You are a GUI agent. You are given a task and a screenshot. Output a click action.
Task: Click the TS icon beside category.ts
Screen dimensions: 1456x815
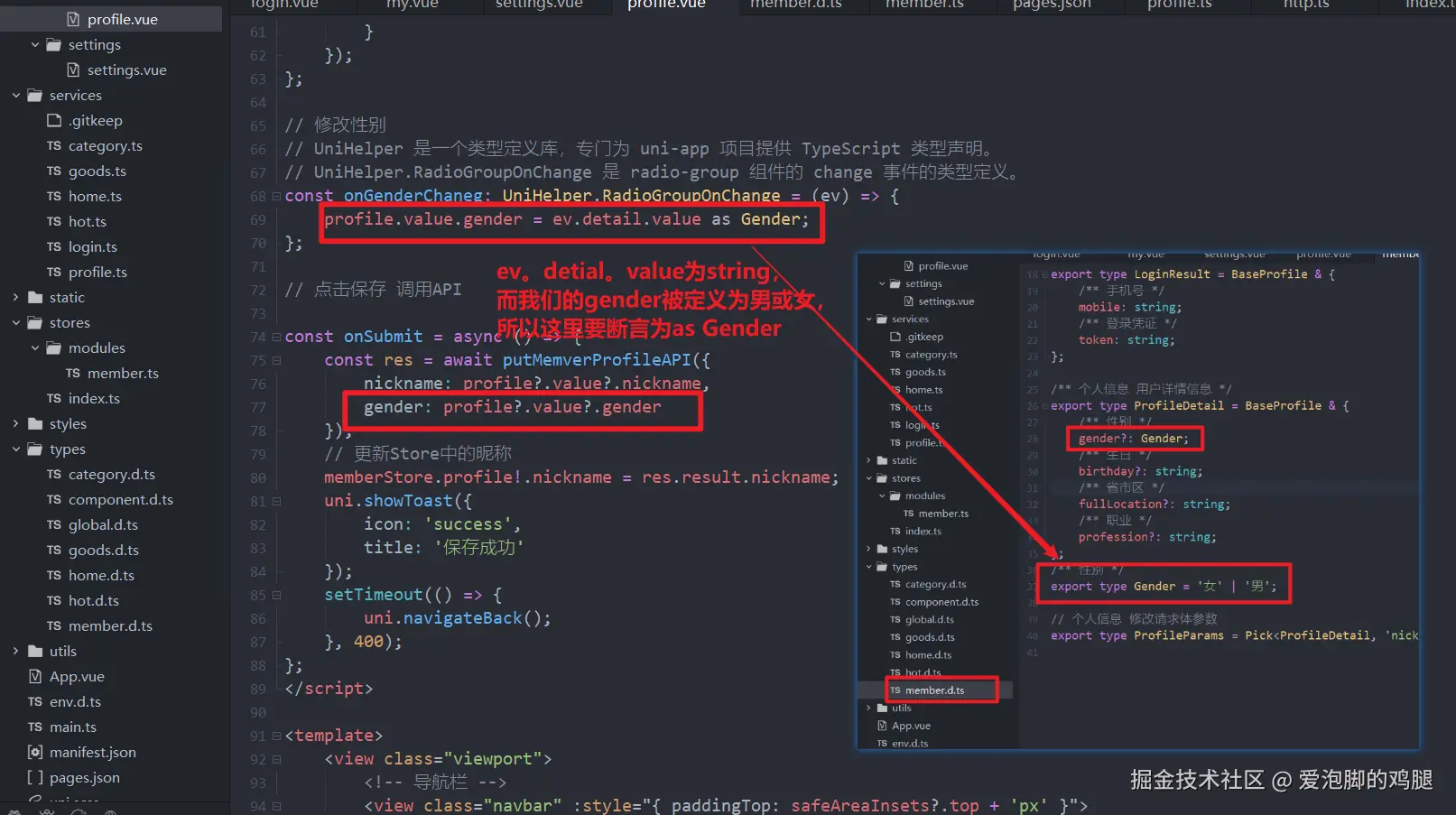(54, 145)
